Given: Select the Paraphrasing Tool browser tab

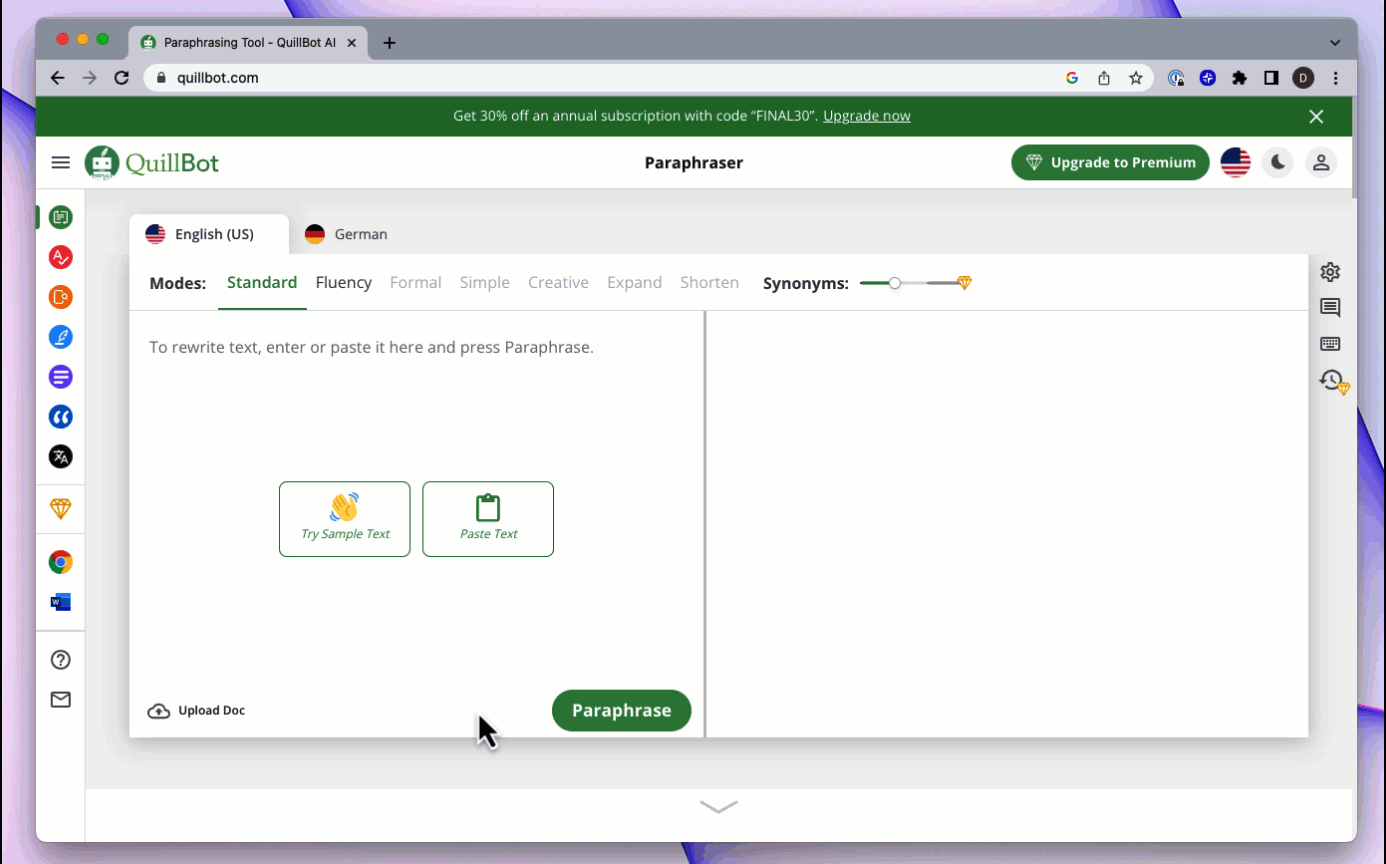Looking at the screenshot, I should [248, 43].
